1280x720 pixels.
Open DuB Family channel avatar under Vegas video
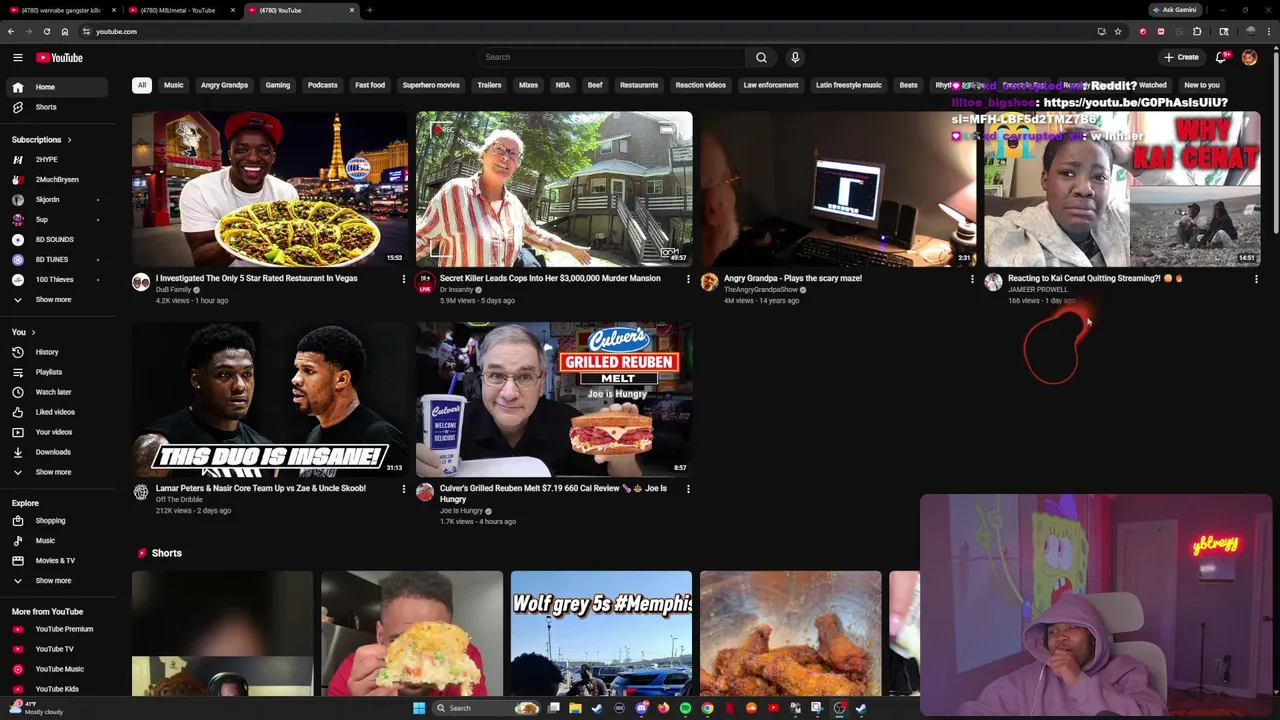(141, 282)
